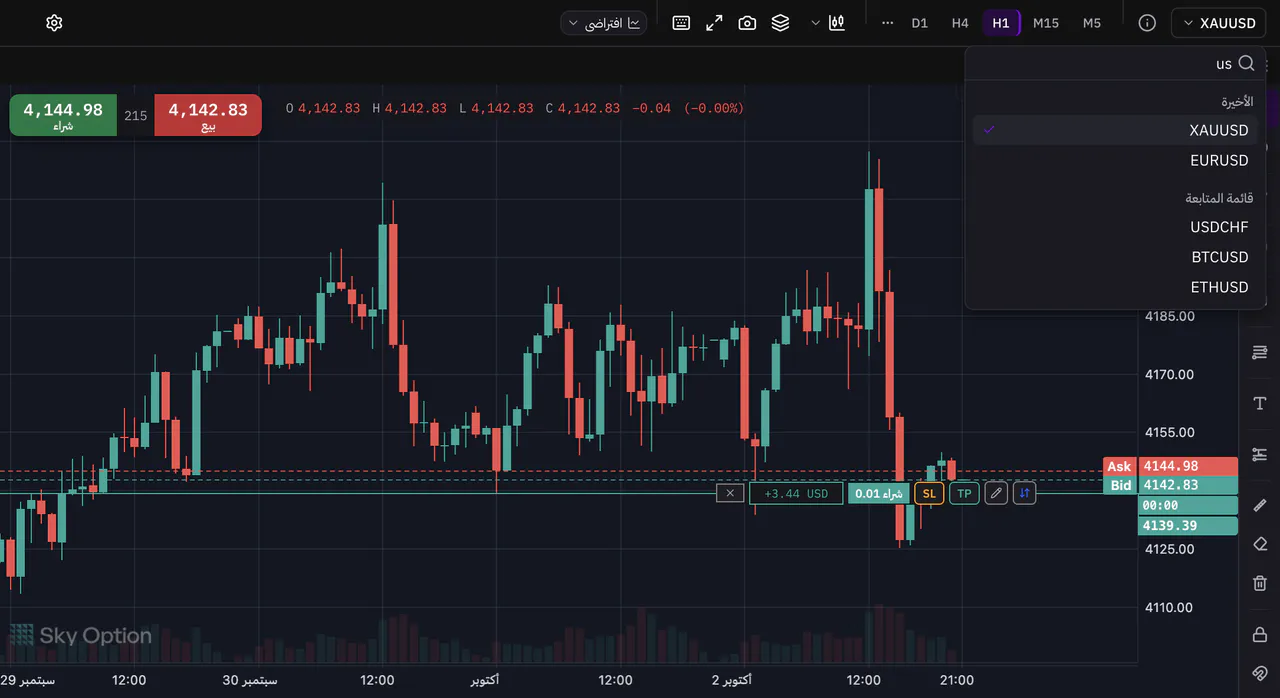Click the magnifier search icon
The height and width of the screenshot is (698, 1280).
click(x=1246, y=63)
